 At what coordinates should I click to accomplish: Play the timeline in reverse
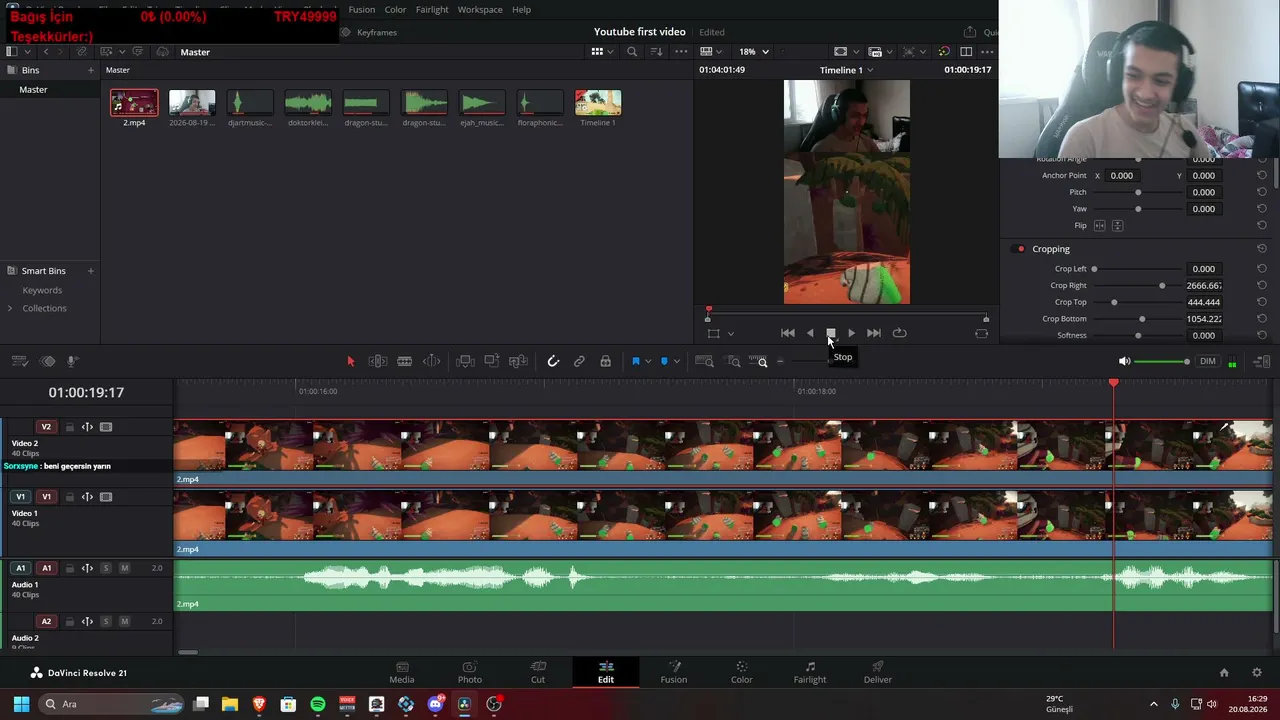pos(810,333)
